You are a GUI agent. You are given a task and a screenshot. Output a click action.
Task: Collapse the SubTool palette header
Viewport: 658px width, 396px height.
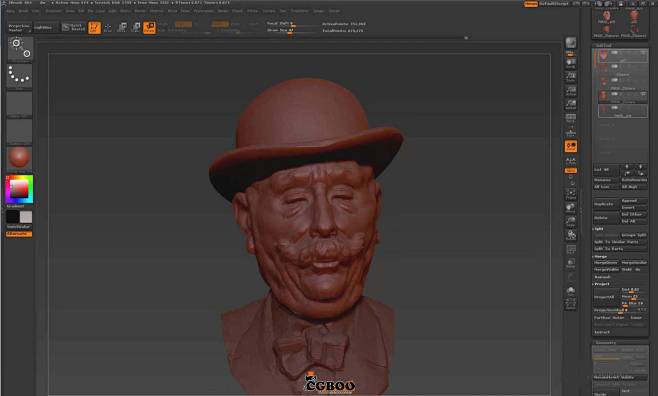tap(604, 45)
